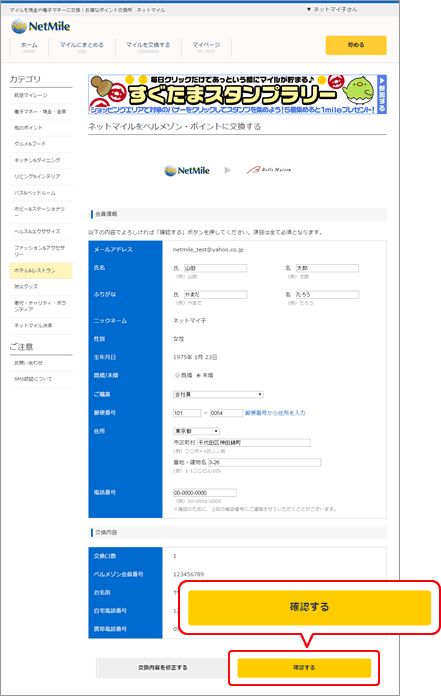Select 防災グッズ category
This screenshot has width=441, height=696.
tap(41, 287)
